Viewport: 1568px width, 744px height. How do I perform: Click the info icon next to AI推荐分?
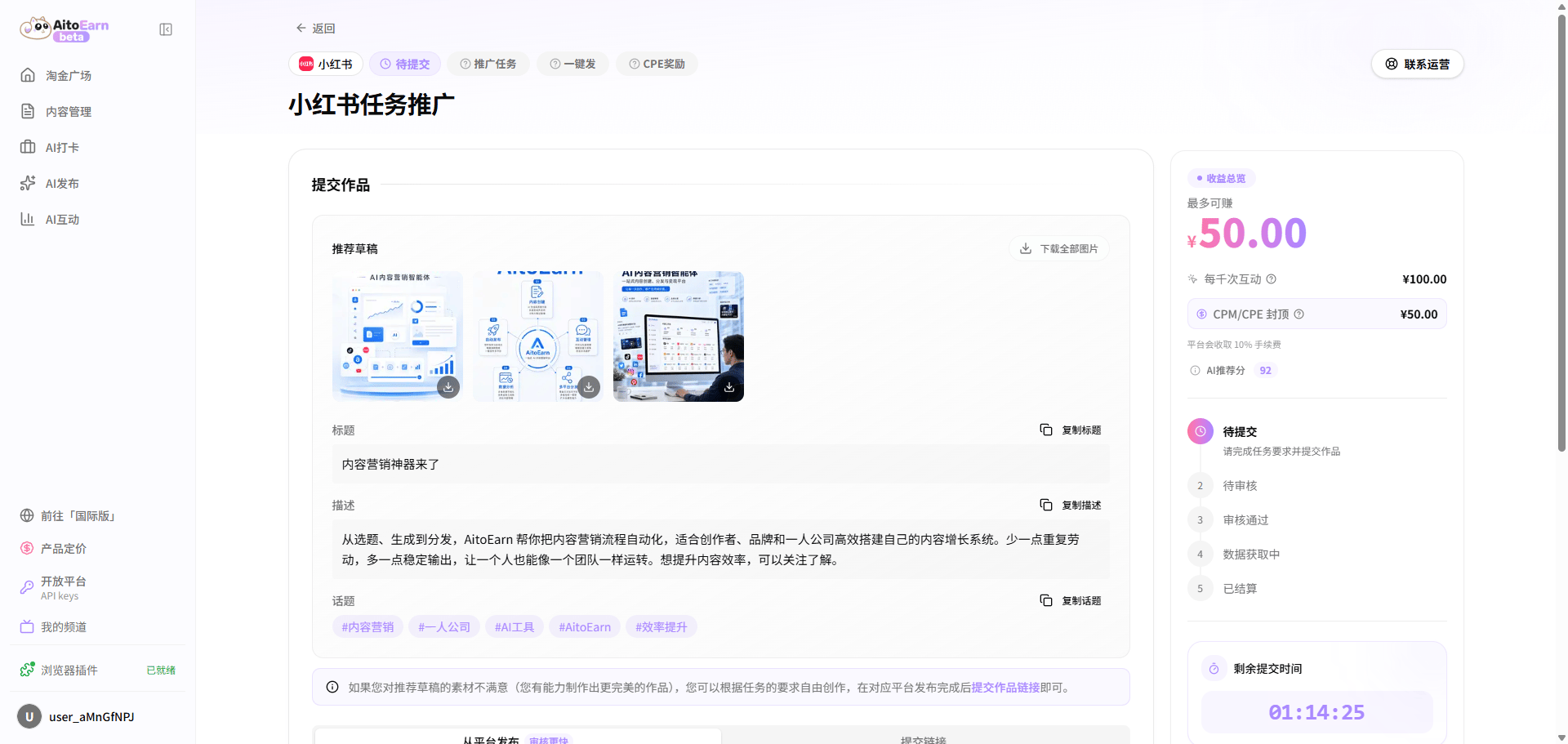pos(1195,371)
